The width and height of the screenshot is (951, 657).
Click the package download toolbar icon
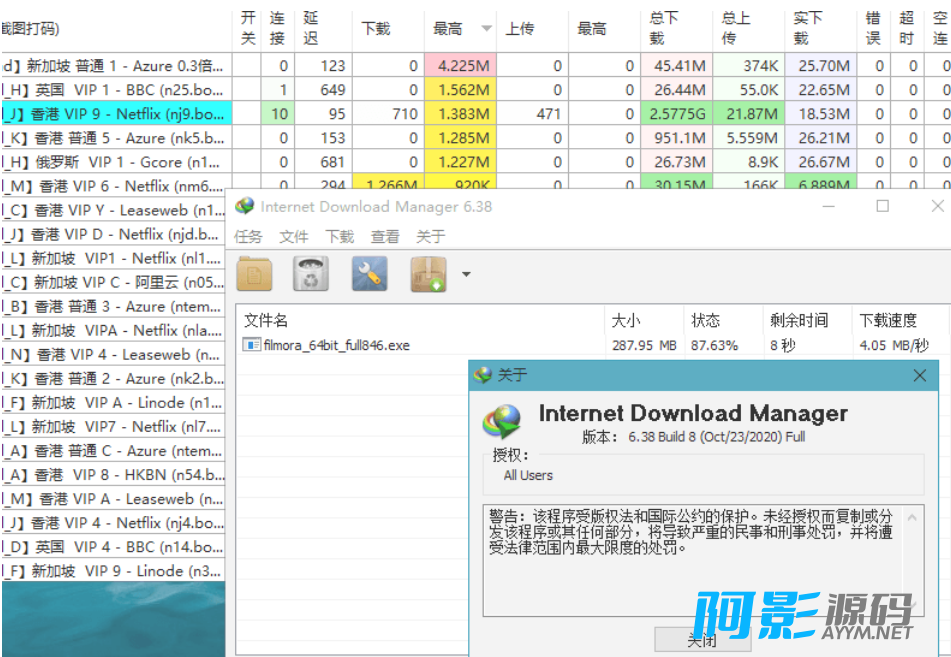(429, 274)
